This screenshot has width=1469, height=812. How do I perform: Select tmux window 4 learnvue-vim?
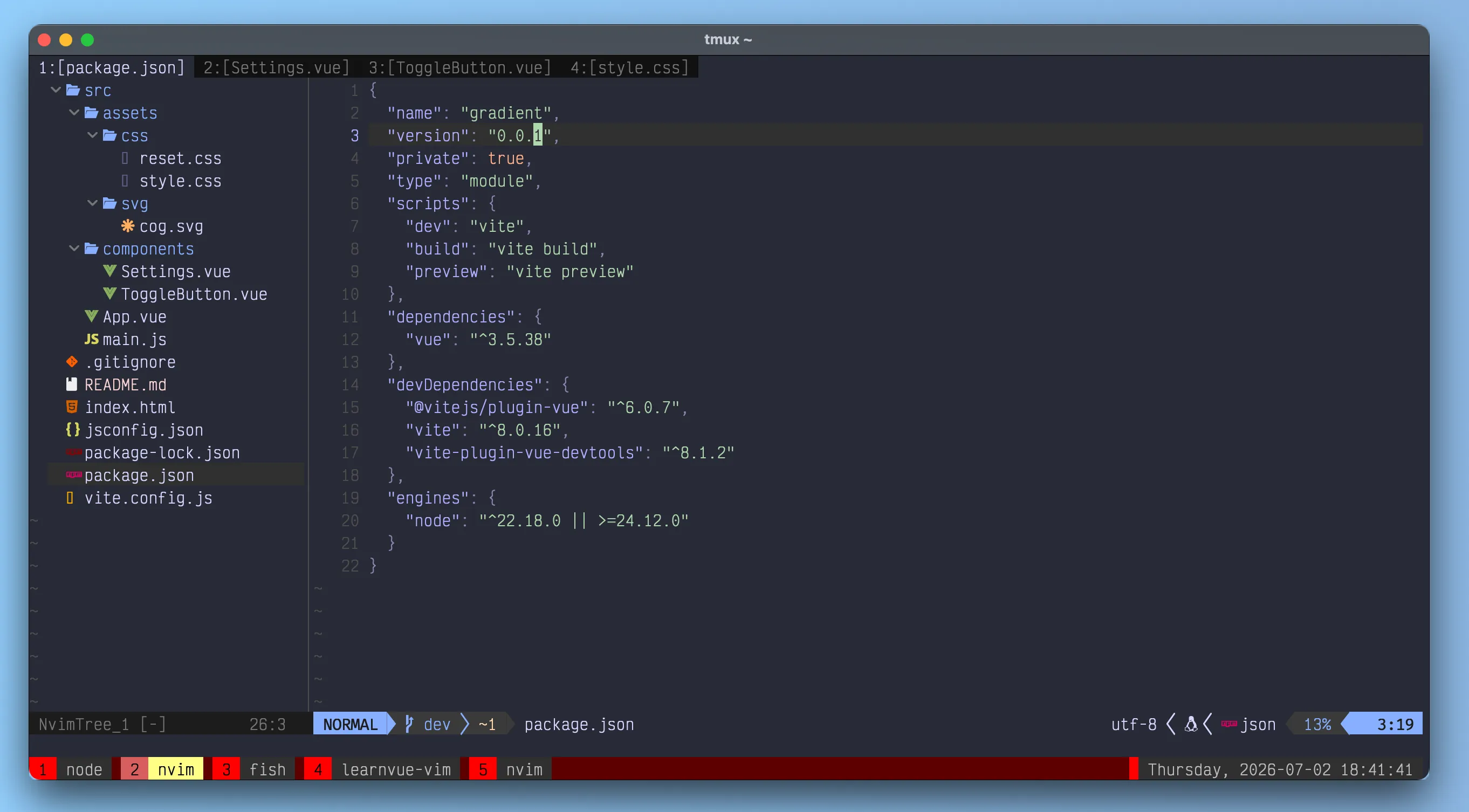[382, 769]
